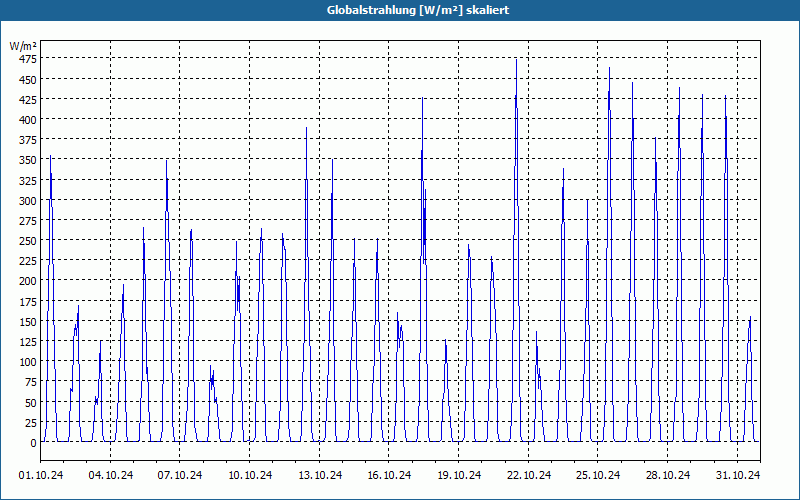
Task: Click the 375 y-axis value
Action: point(28,140)
